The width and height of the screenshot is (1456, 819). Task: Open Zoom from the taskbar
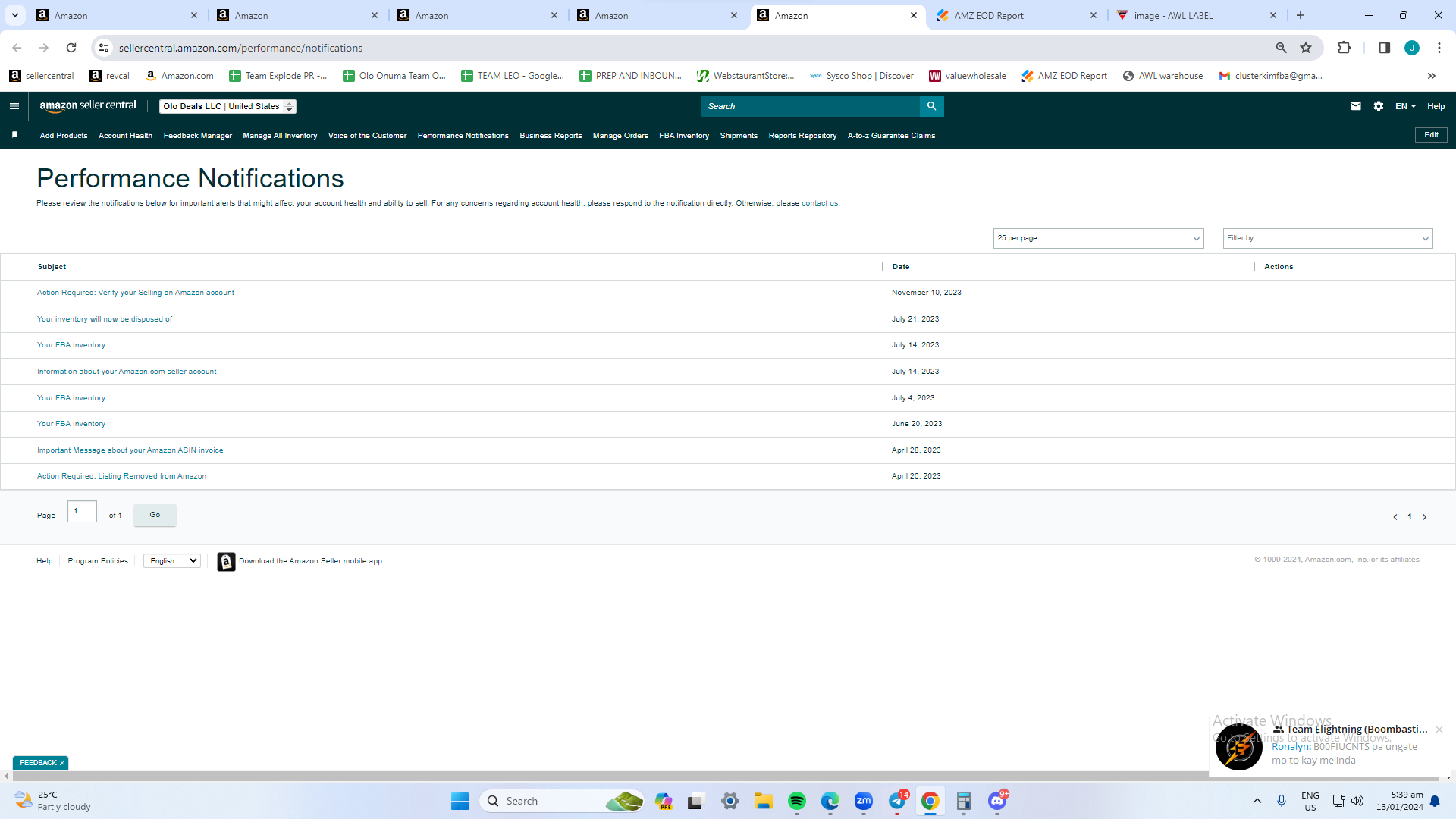click(x=864, y=801)
